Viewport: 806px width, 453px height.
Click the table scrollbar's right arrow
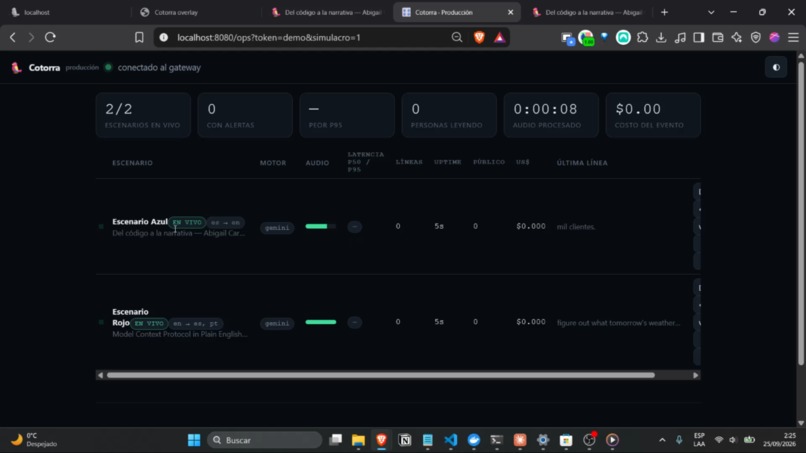click(x=695, y=375)
